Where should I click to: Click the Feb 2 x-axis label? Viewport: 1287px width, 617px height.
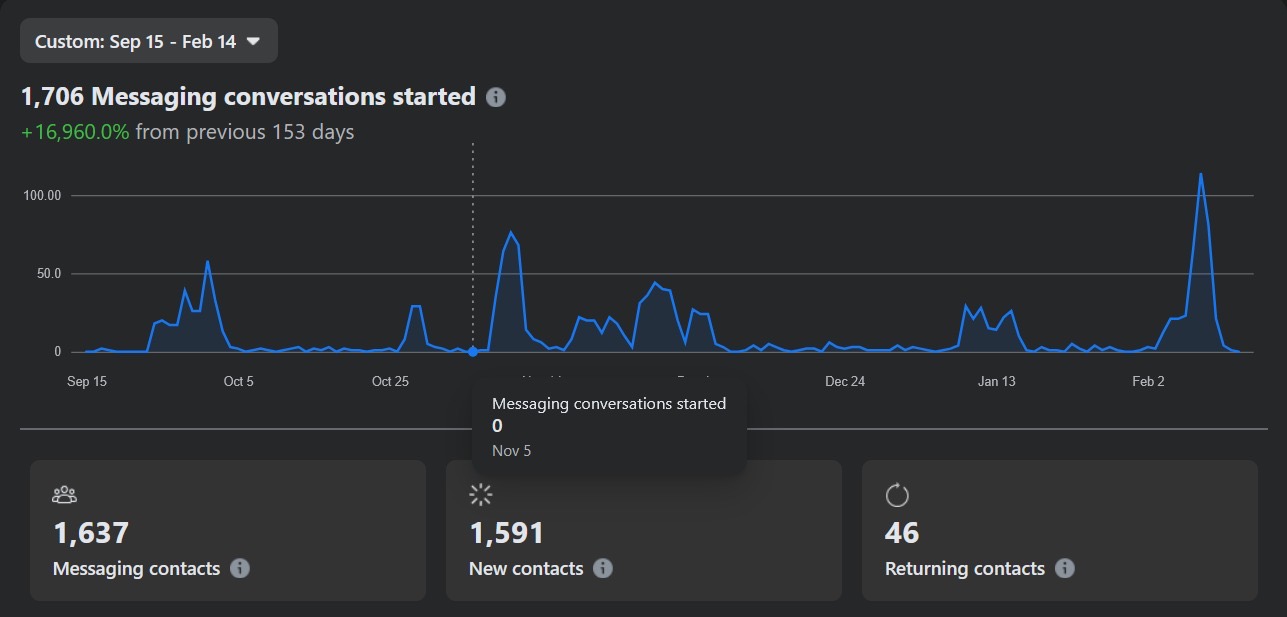[x=1148, y=381]
